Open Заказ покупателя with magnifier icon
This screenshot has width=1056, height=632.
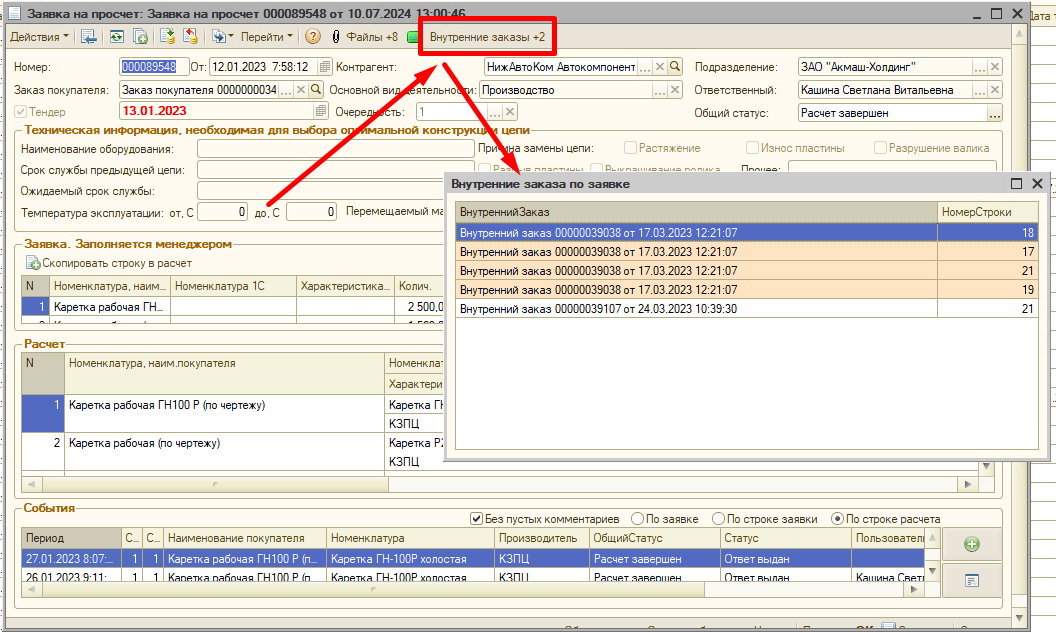click(x=316, y=90)
